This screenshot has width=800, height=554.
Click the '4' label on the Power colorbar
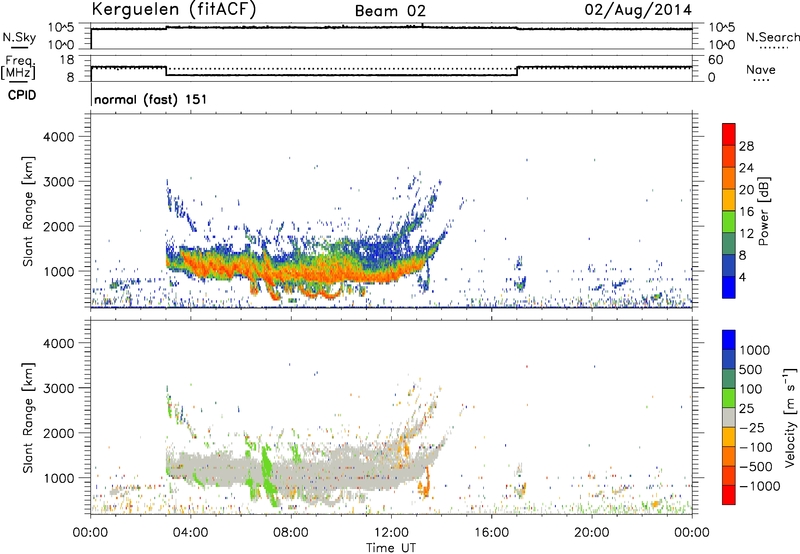click(x=743, y=277)
